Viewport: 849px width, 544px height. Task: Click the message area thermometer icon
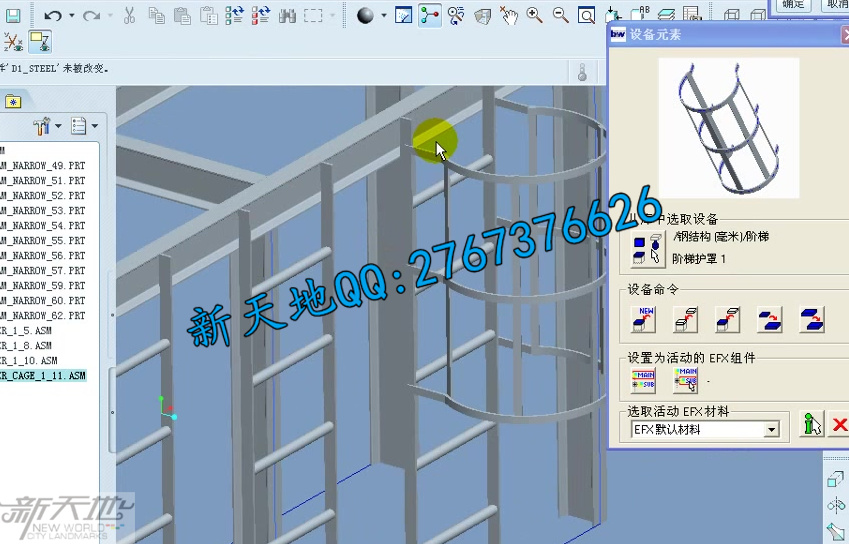583,72
